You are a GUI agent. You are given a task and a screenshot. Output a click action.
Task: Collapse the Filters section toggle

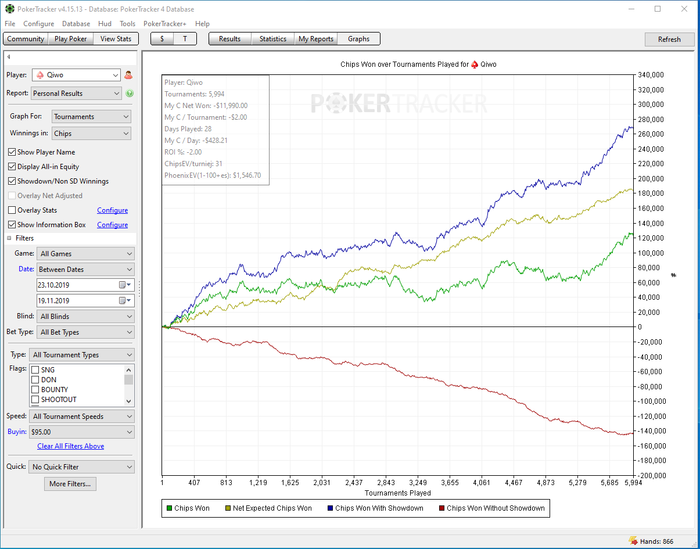[9, 238]
